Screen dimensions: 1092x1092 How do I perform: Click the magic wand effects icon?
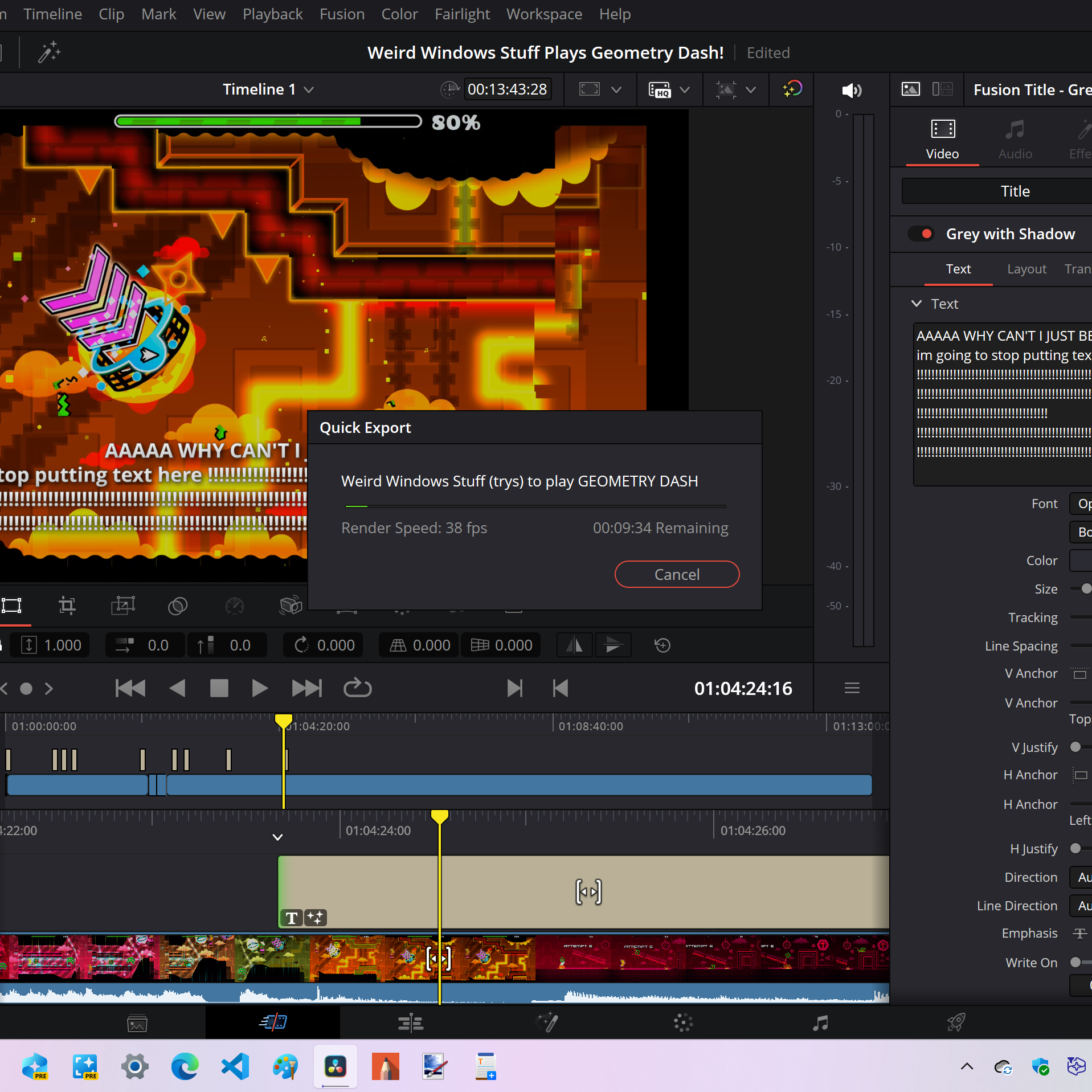50,52
